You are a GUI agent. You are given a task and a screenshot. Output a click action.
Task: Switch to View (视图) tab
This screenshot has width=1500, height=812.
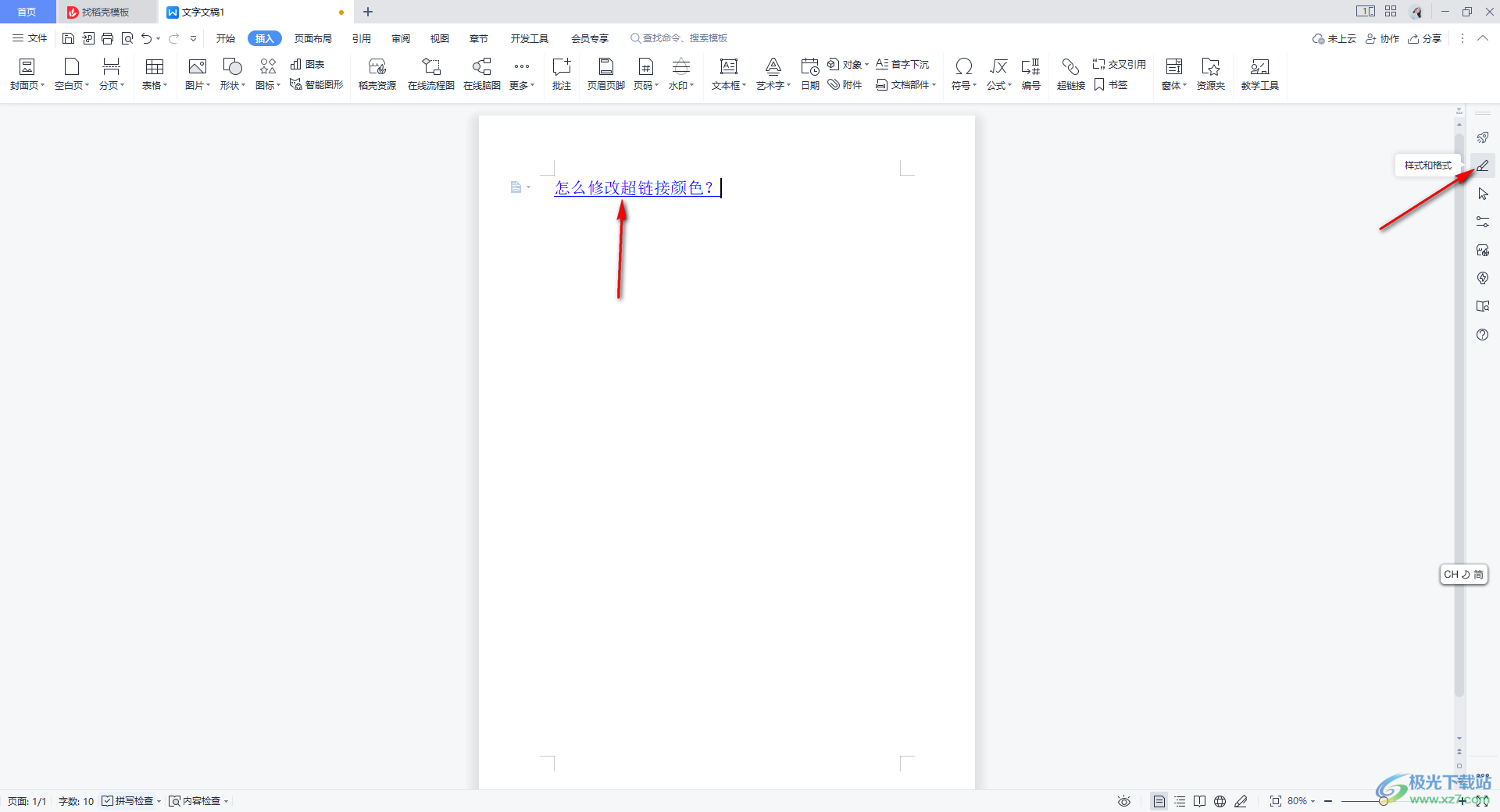coord(440,38)
